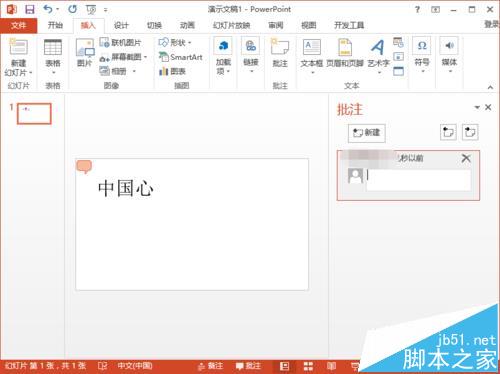Image resolution: width=500 pixels, height=374 pixels.
Task: Click the user avatar in the comment
Action: point(355,176)
